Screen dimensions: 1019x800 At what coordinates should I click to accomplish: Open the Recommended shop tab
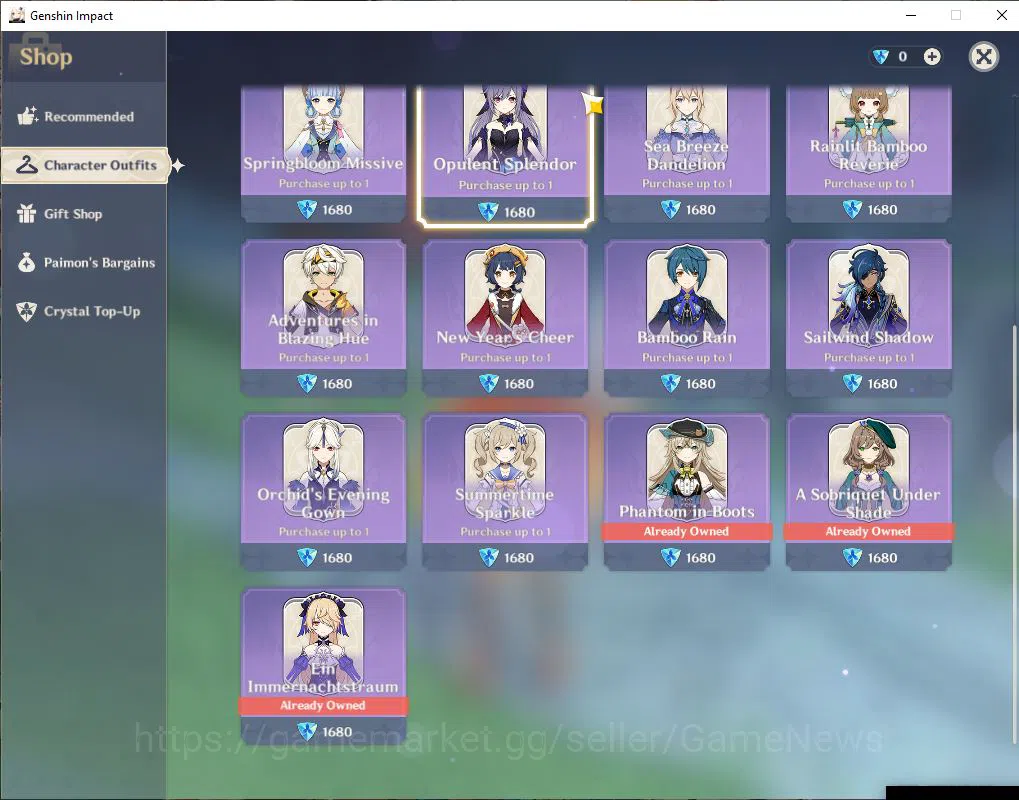tap(83, 117)
